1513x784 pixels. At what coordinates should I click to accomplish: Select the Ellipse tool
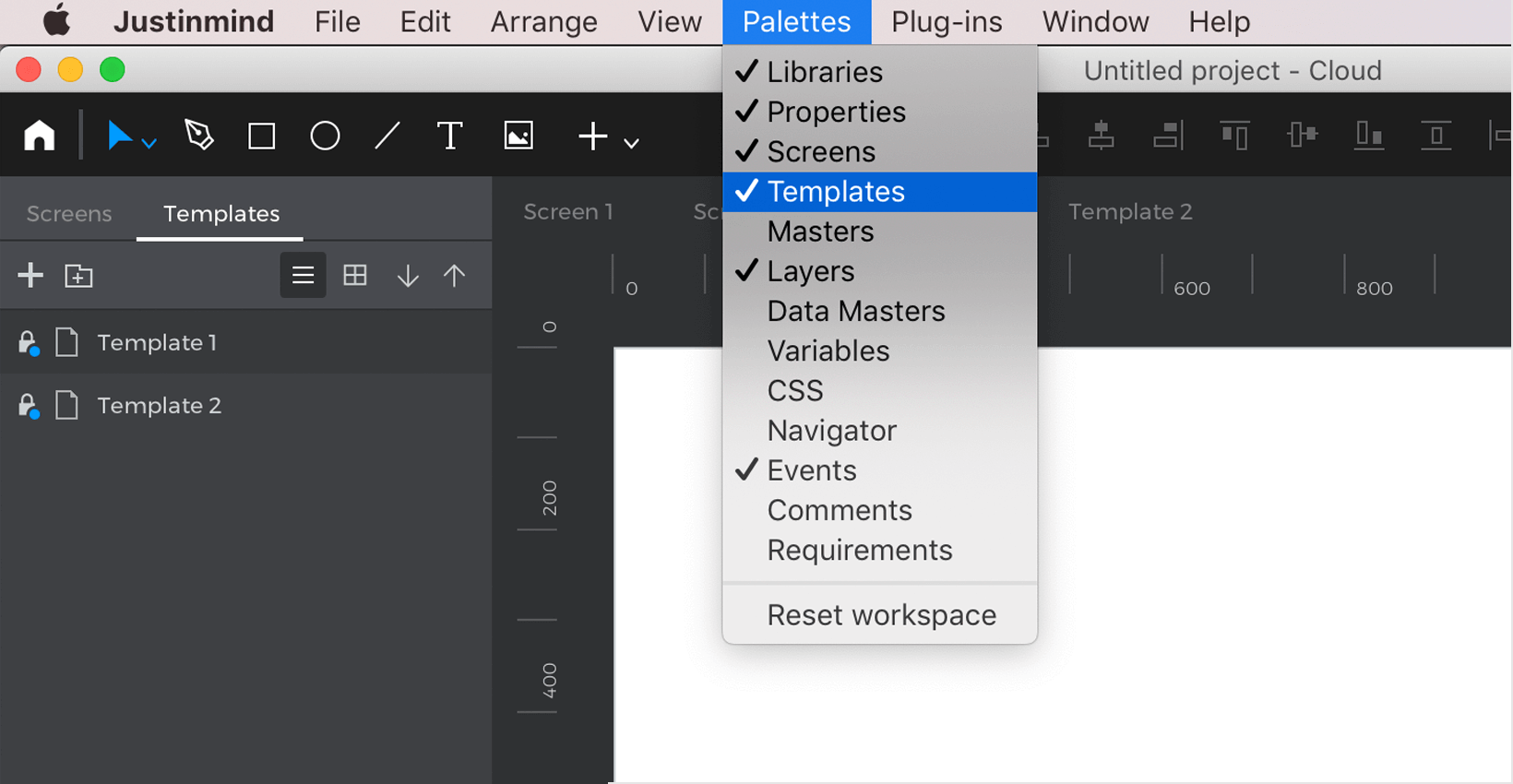[x=325, y=137]
